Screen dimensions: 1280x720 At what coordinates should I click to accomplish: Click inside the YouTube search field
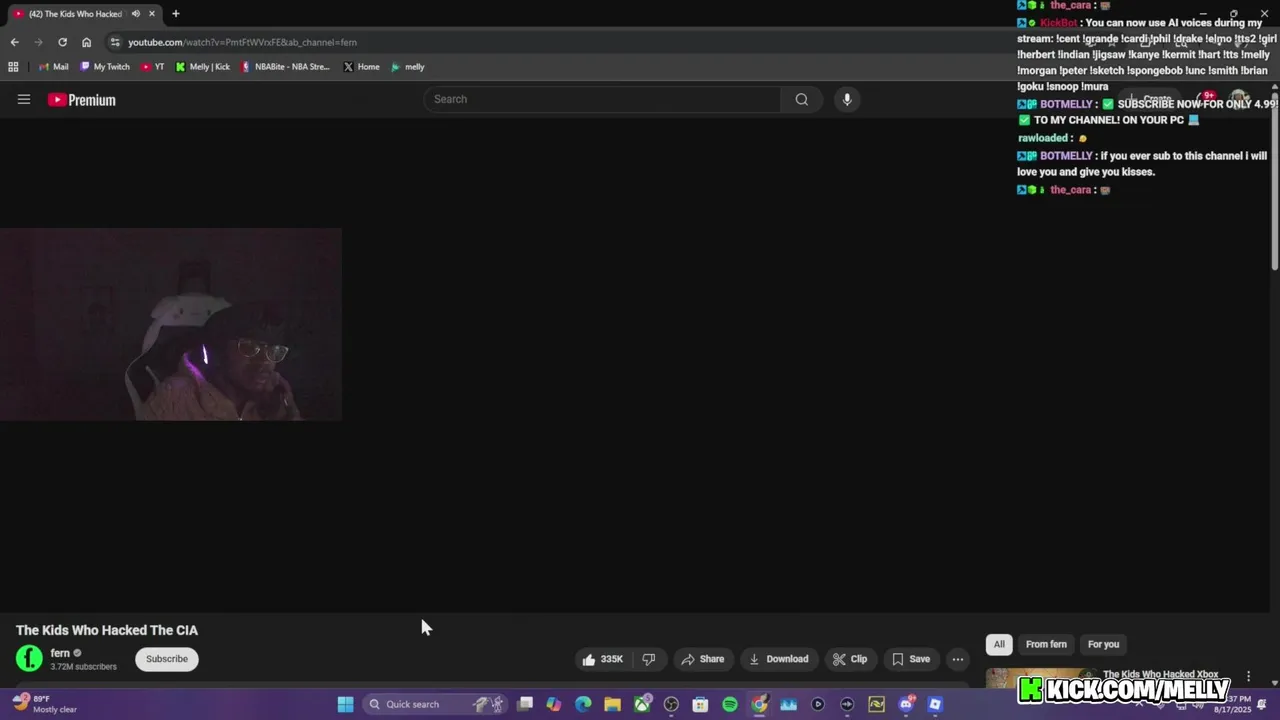click(603, 99)
